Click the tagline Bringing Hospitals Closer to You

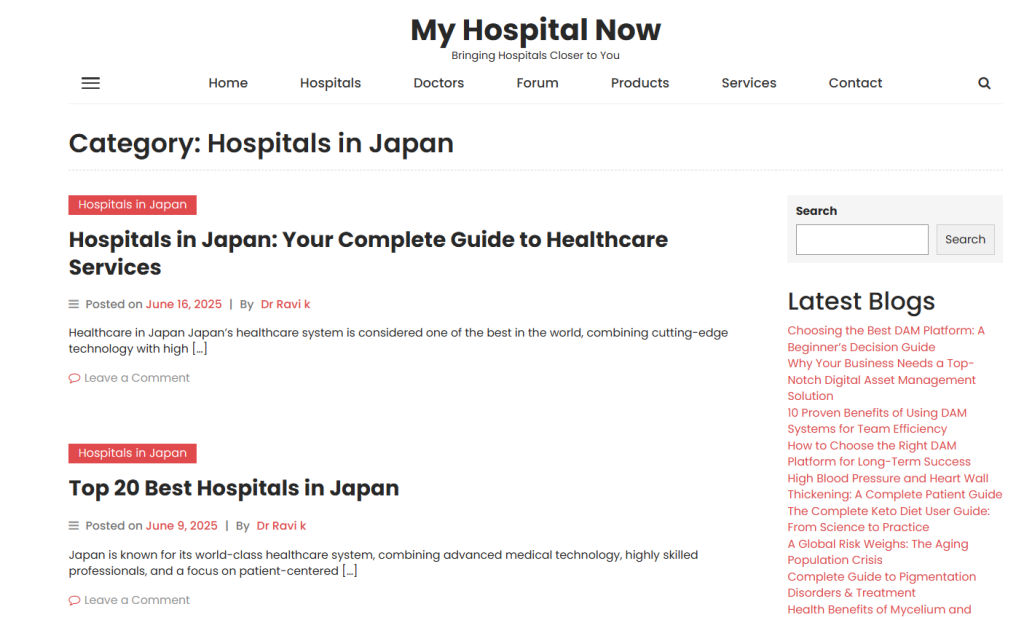pyautogui.click(x=536, y=56)
